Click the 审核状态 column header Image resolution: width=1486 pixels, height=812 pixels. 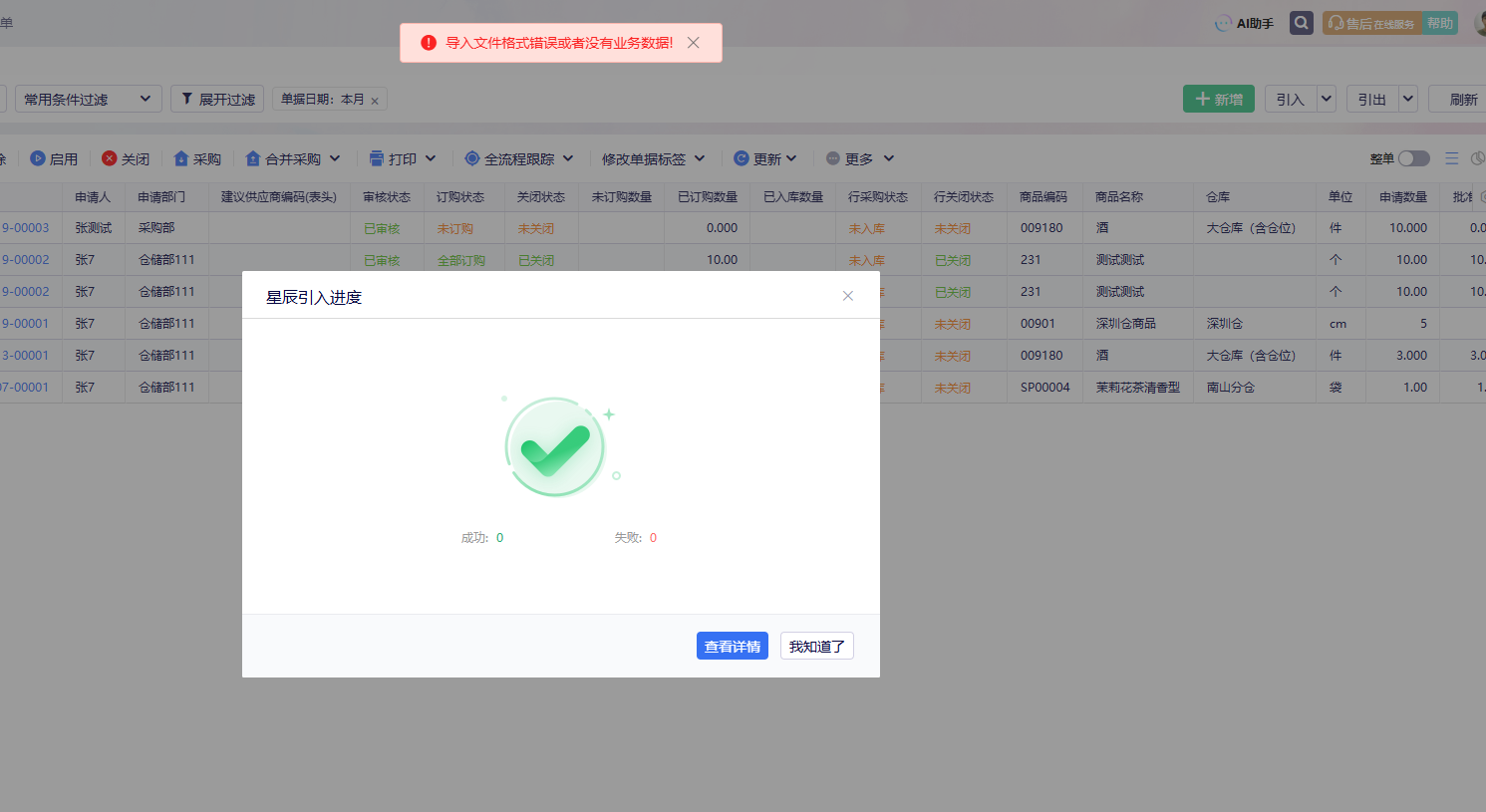pos(387,197)
